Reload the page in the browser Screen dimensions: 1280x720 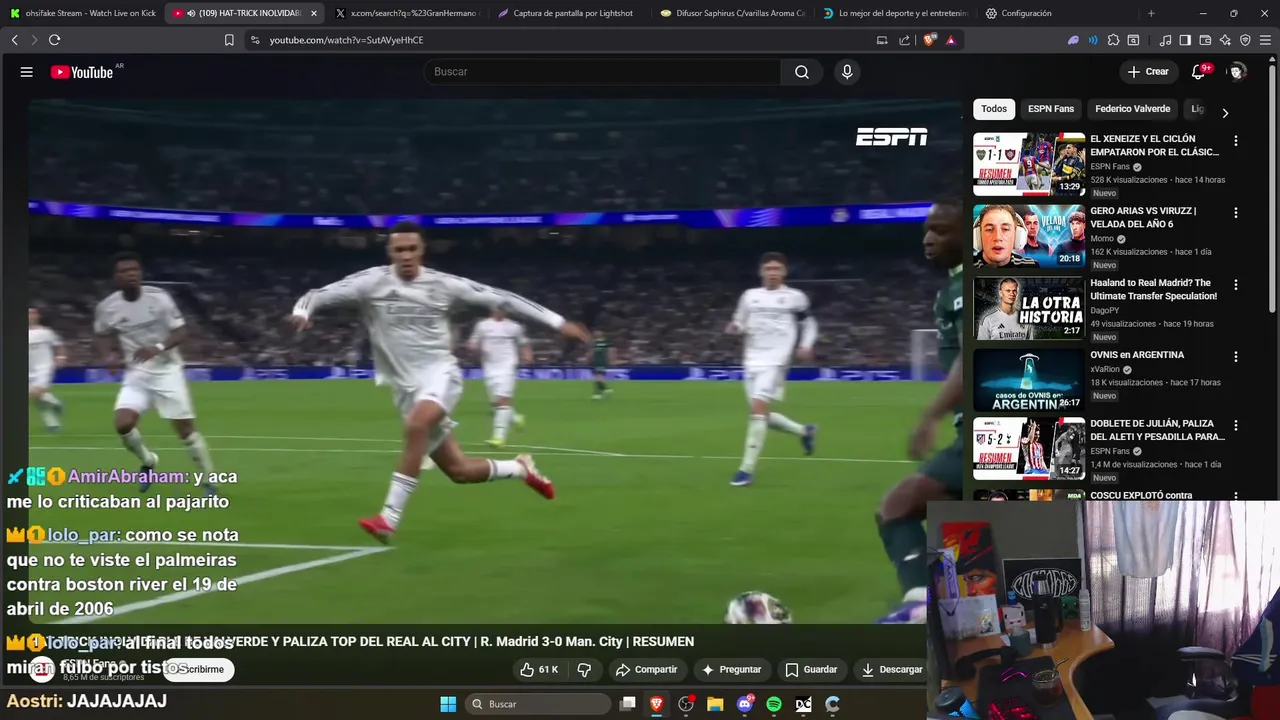54,40
